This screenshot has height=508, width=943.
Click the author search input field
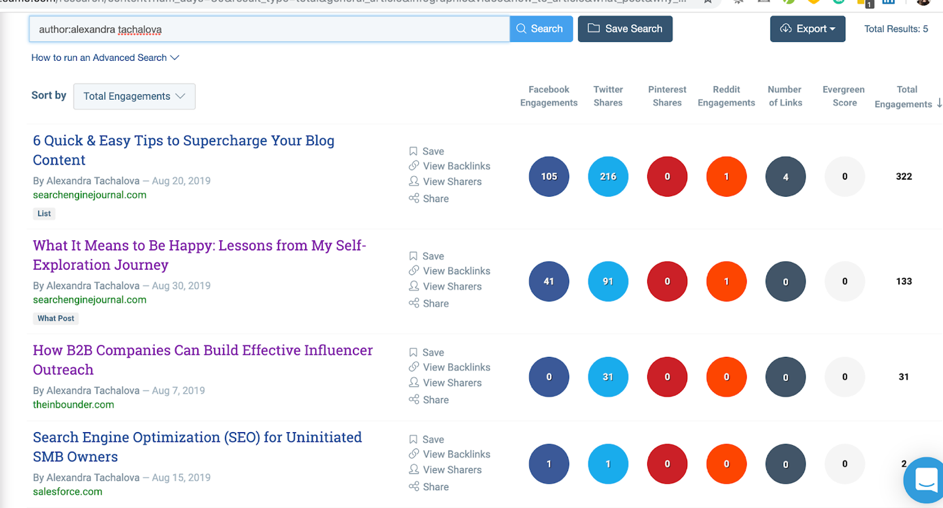(x=268, y=29)
